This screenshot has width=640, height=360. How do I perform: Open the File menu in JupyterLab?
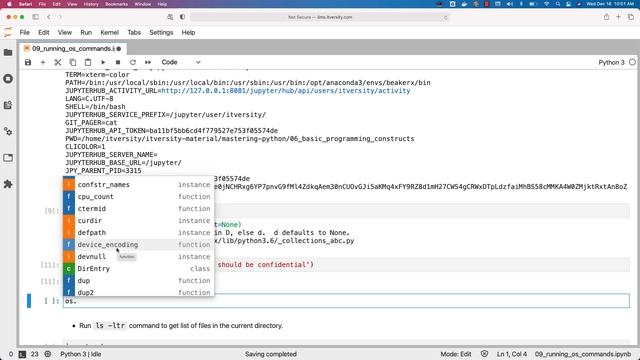[24, 33]
